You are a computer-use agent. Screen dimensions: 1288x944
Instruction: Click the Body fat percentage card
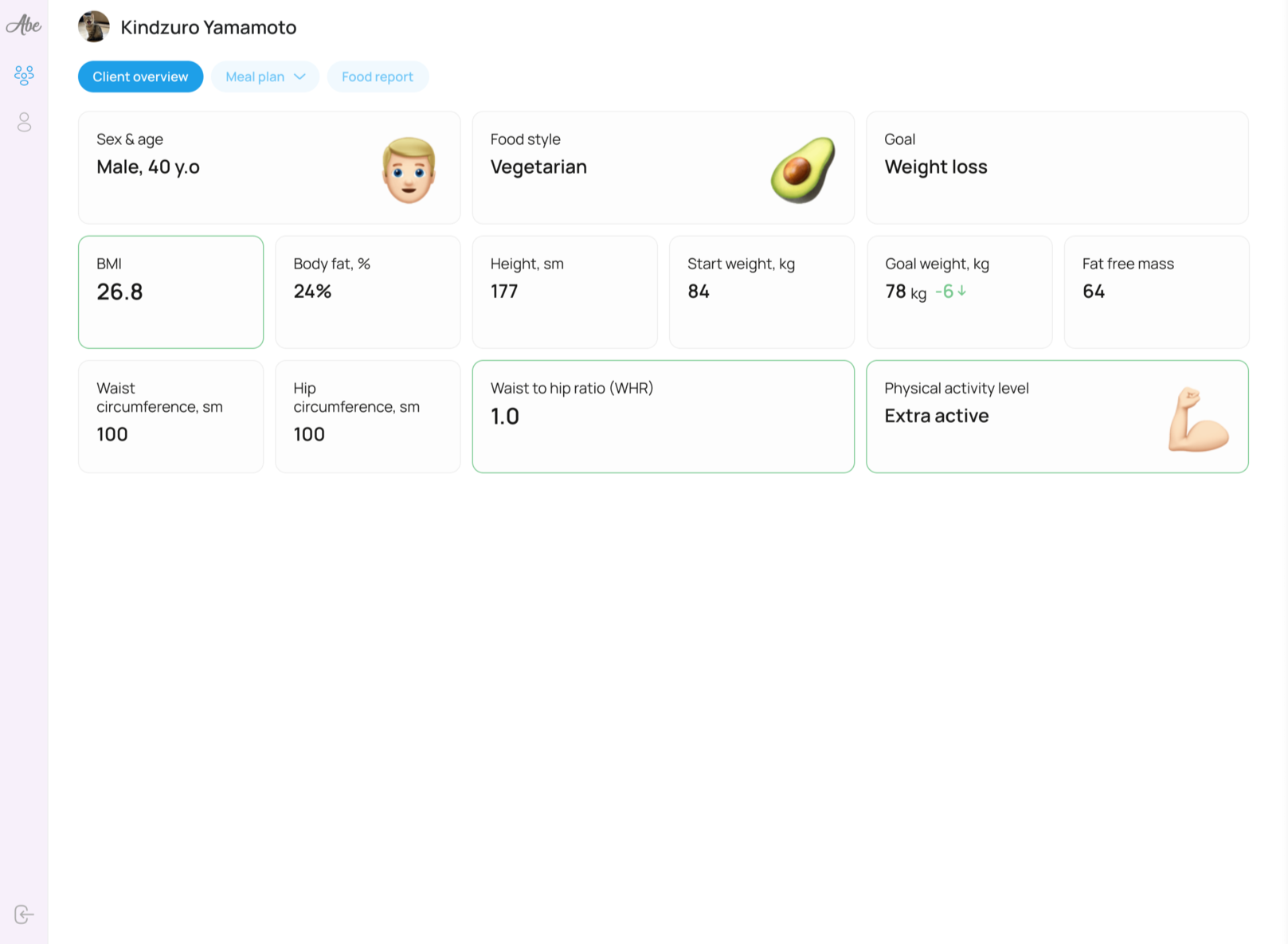[x=367, y=292]
